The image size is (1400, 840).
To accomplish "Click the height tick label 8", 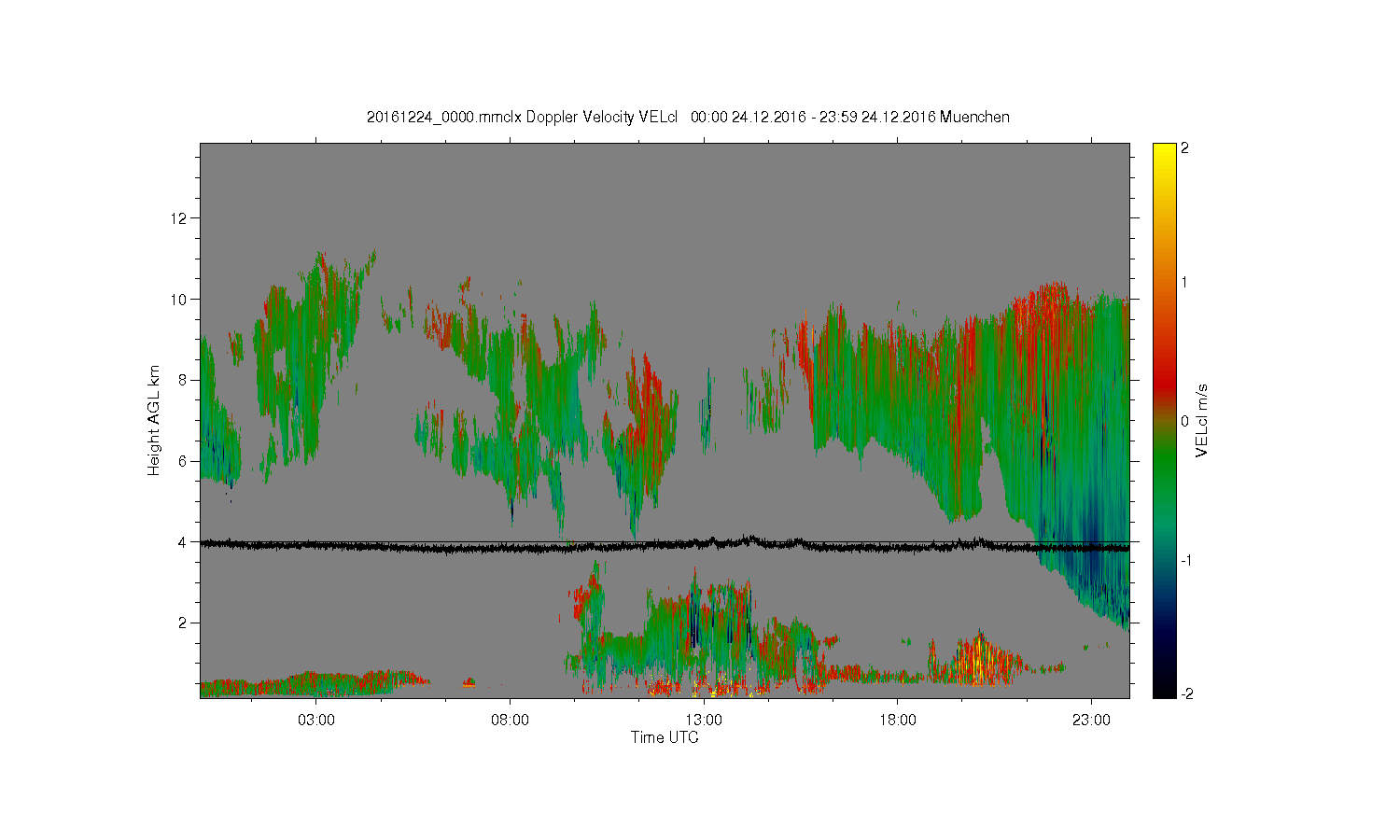I will click(x=183, y=380).
